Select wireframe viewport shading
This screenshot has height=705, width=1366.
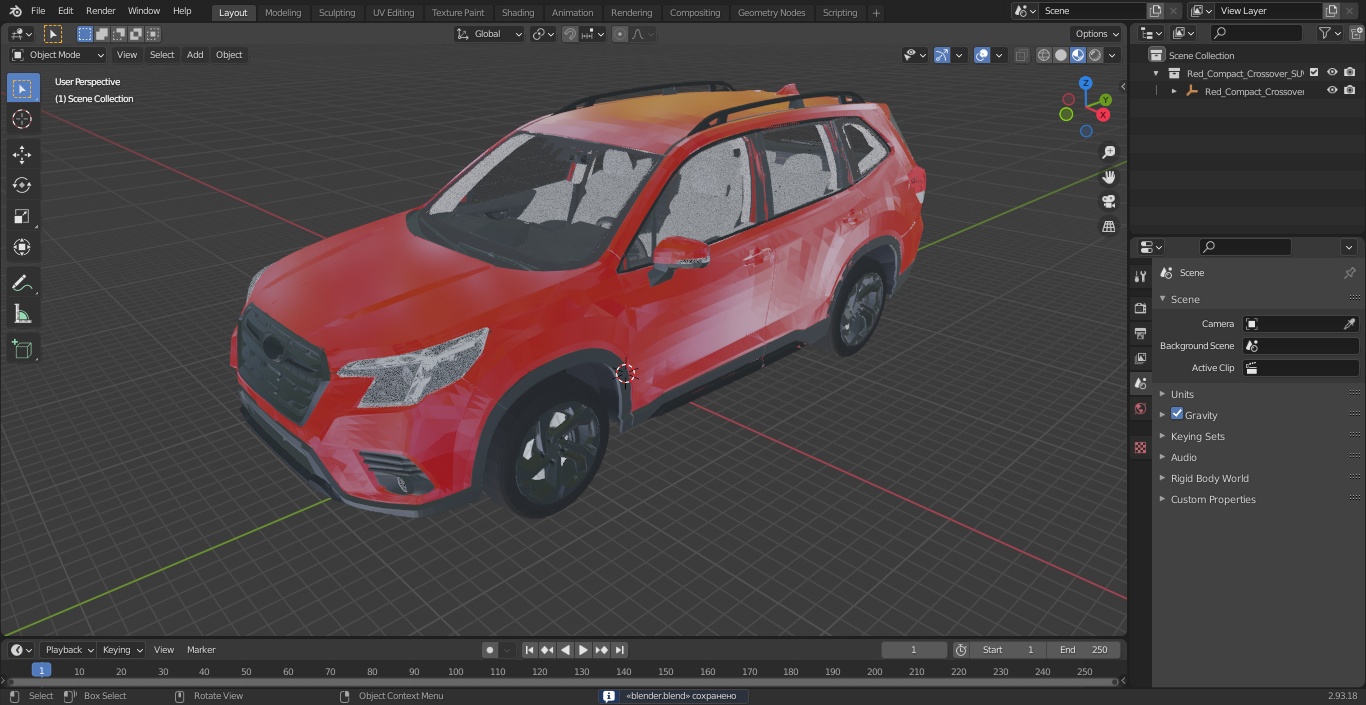1044,55
